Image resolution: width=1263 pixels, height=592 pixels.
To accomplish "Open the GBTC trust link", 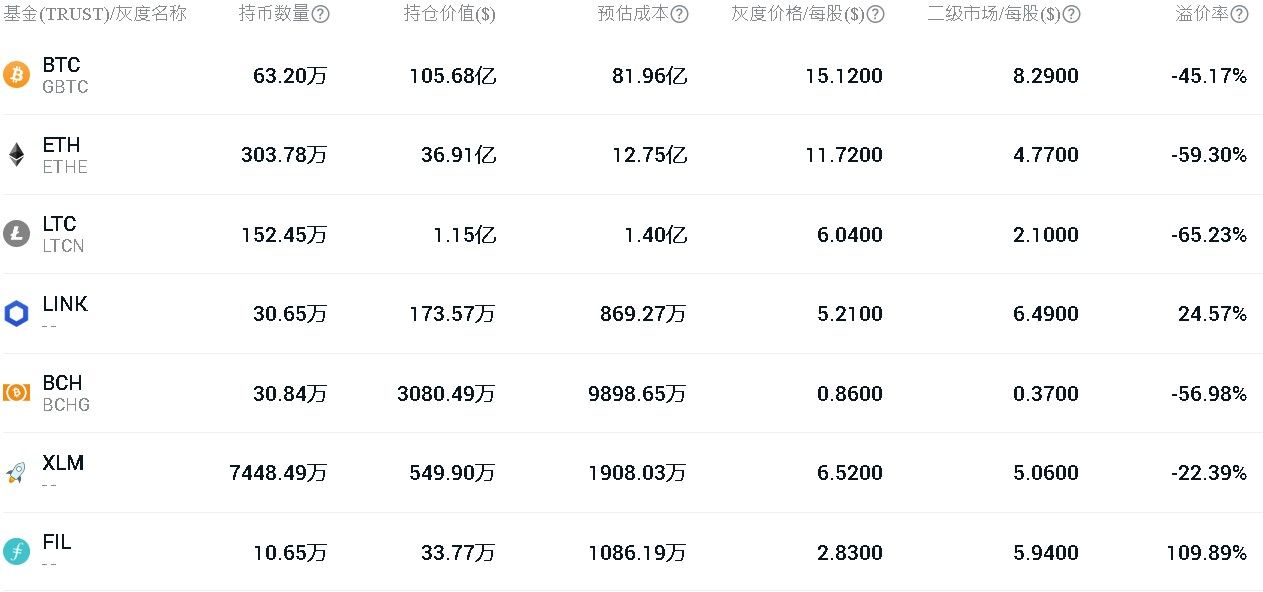I will tap(65, 87).
